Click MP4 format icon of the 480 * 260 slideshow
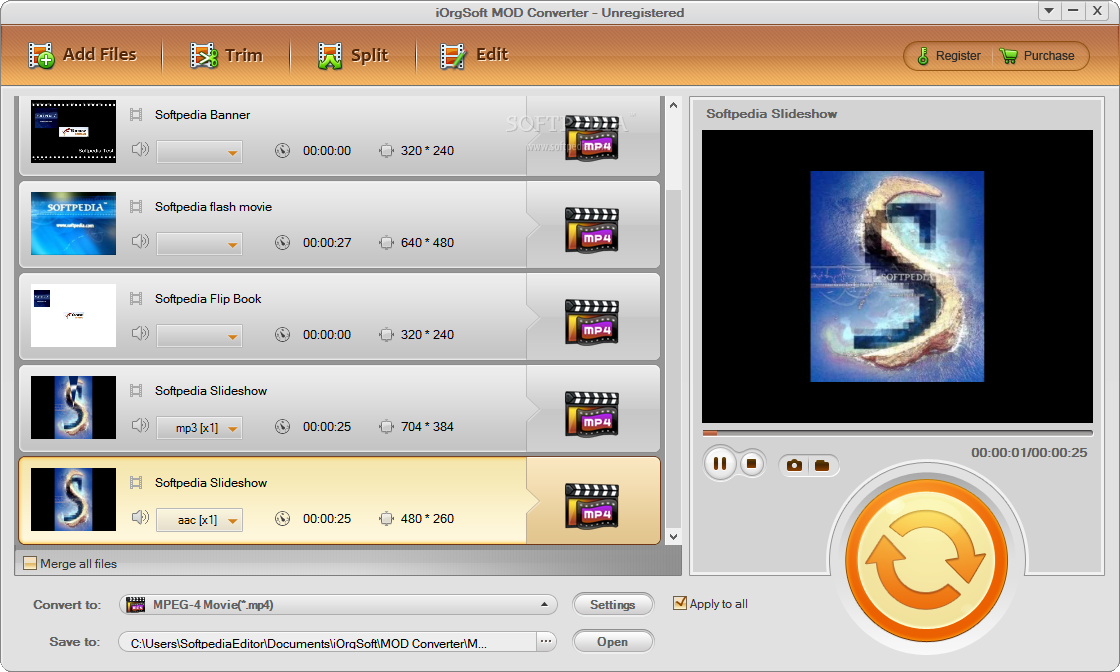Screen dimensions: 1120x672 591,506
